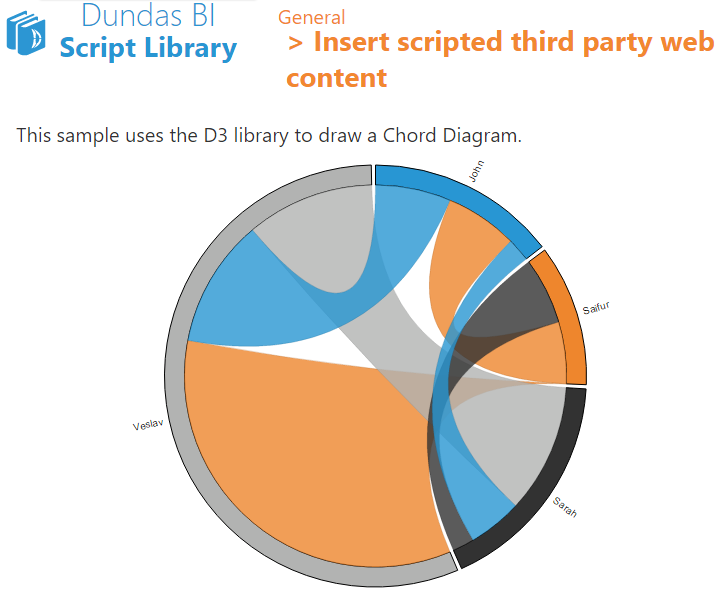The image size is (723, 593).
Task: Click the D3 Chord Diagram description text
Action: coord(269,136)
